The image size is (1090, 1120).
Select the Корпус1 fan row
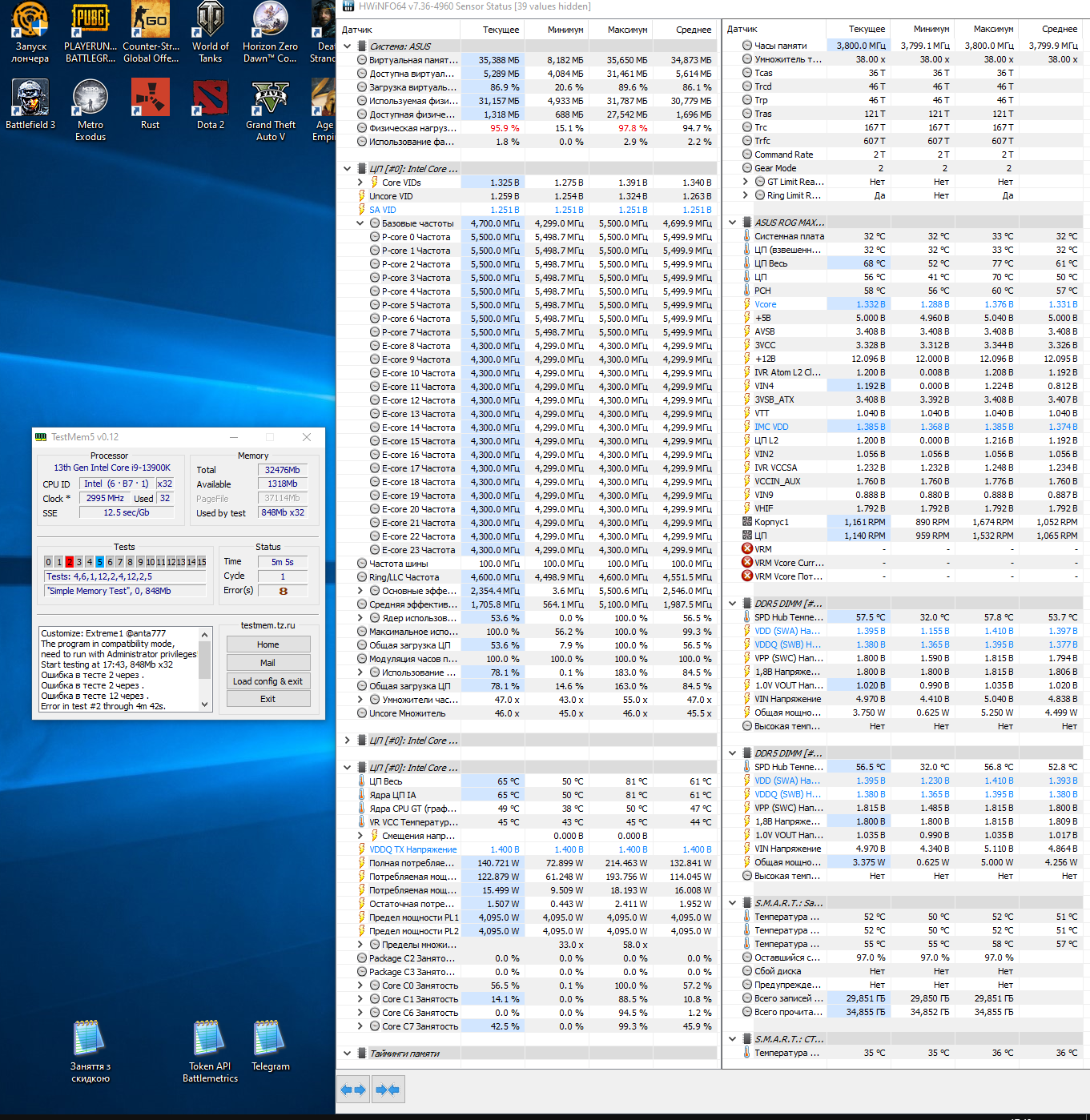click(x=903, y=522)
